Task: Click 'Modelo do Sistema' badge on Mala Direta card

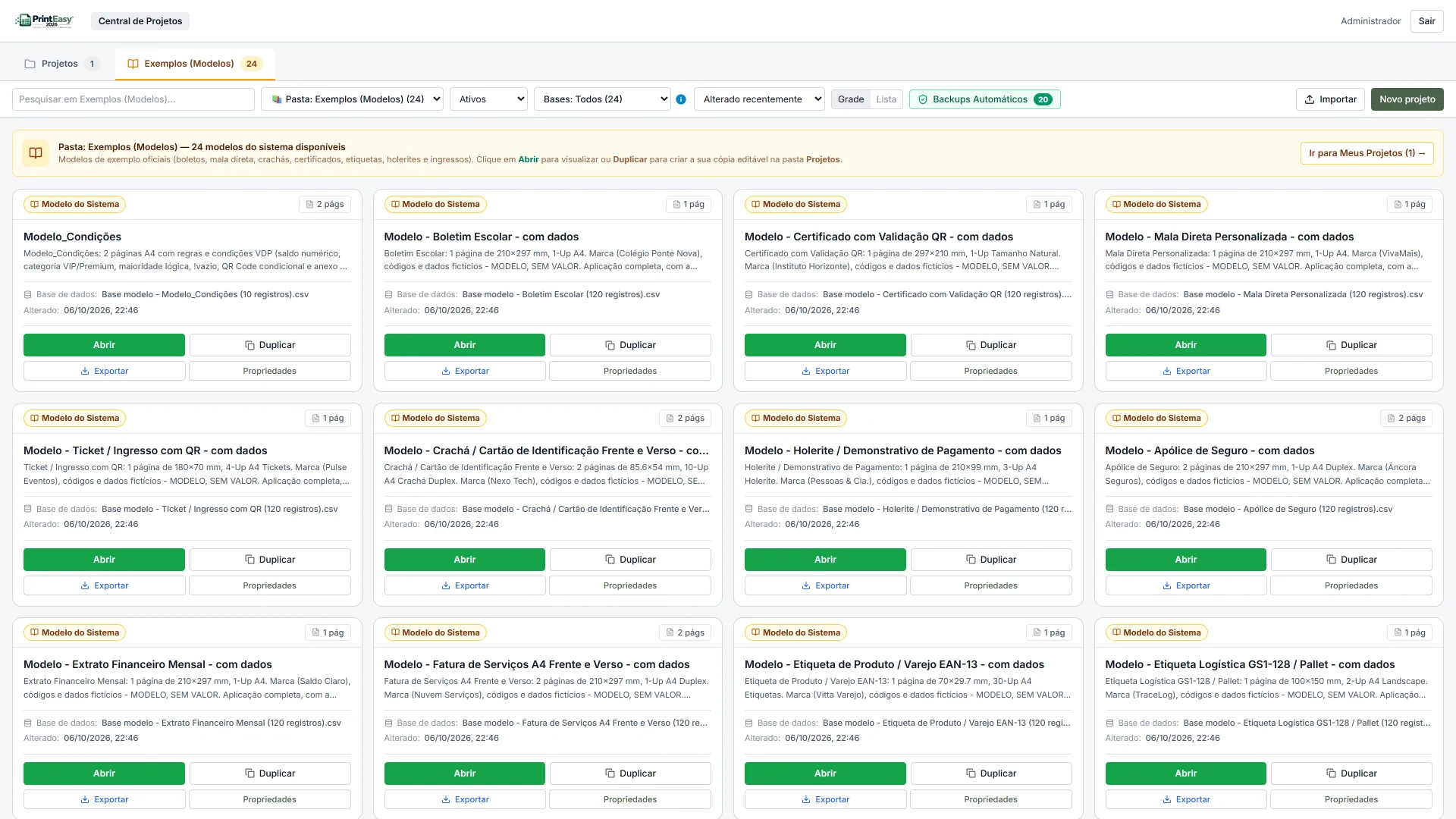Action: pyautogui.click(x=1156, y=204)
